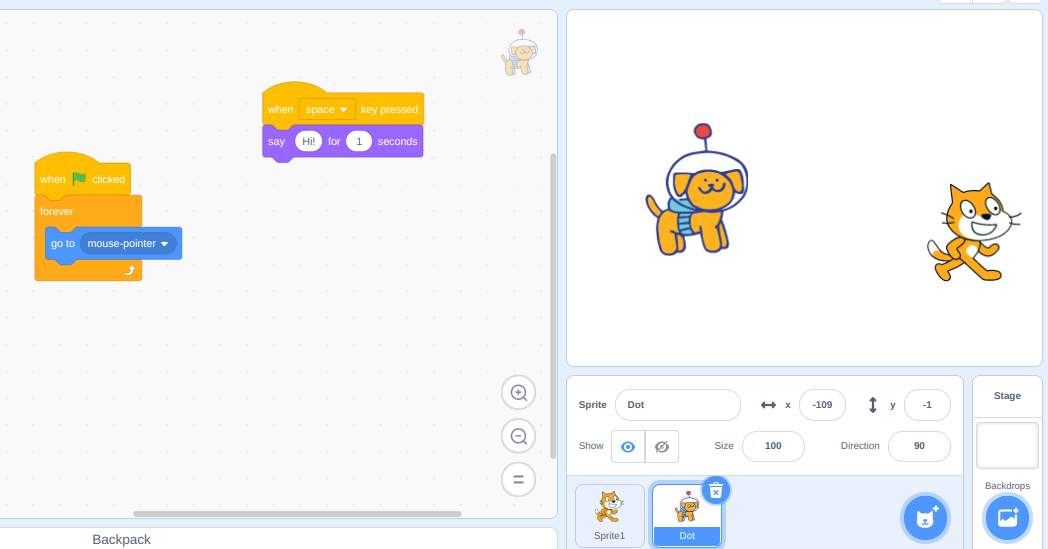Click the Direction field showing 90
Viewport: 1048px width, 549px height.
point(918,446)
